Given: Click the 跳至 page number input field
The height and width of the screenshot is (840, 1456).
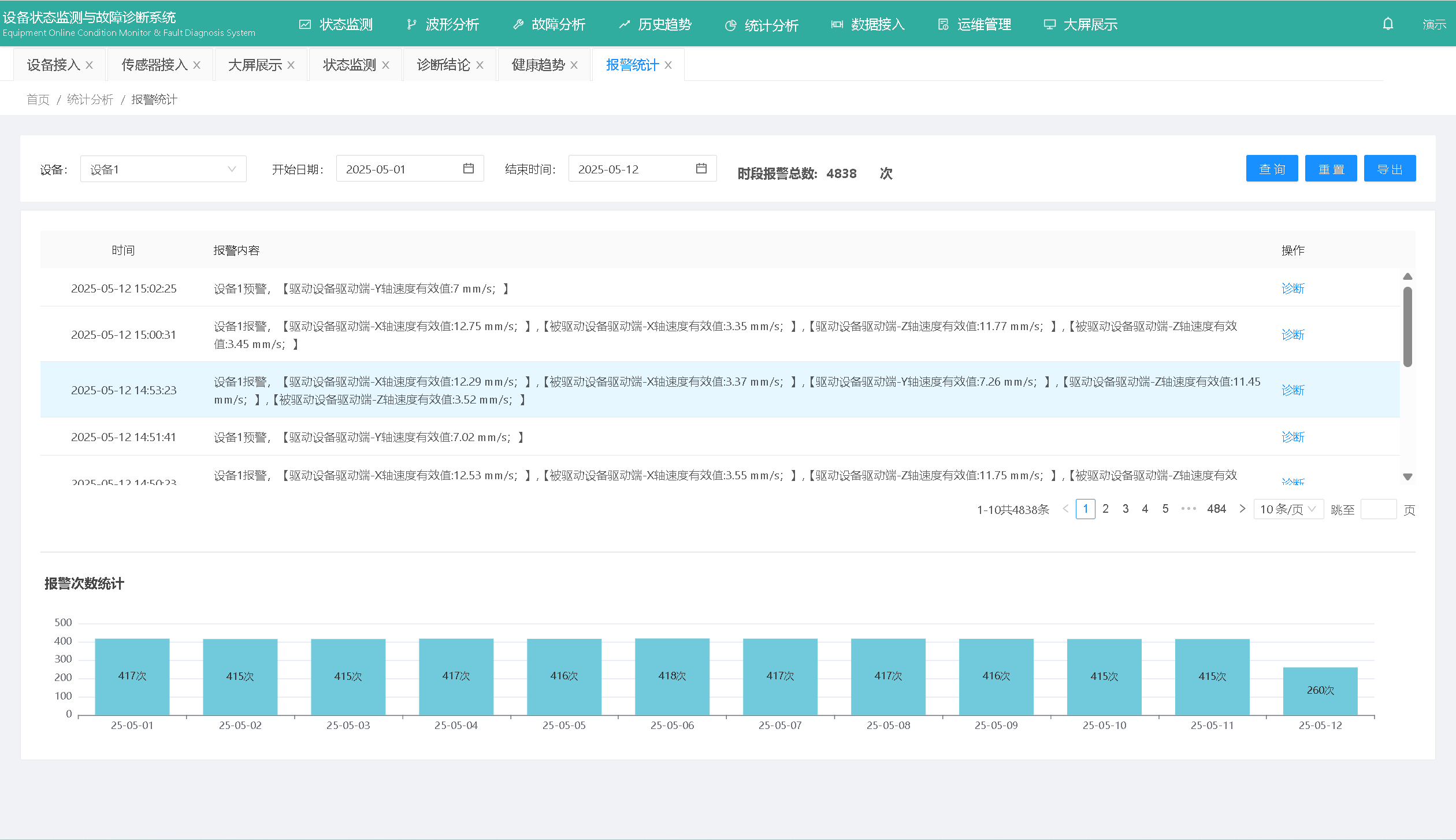Looking at the screenshot, I should 1379,509.
